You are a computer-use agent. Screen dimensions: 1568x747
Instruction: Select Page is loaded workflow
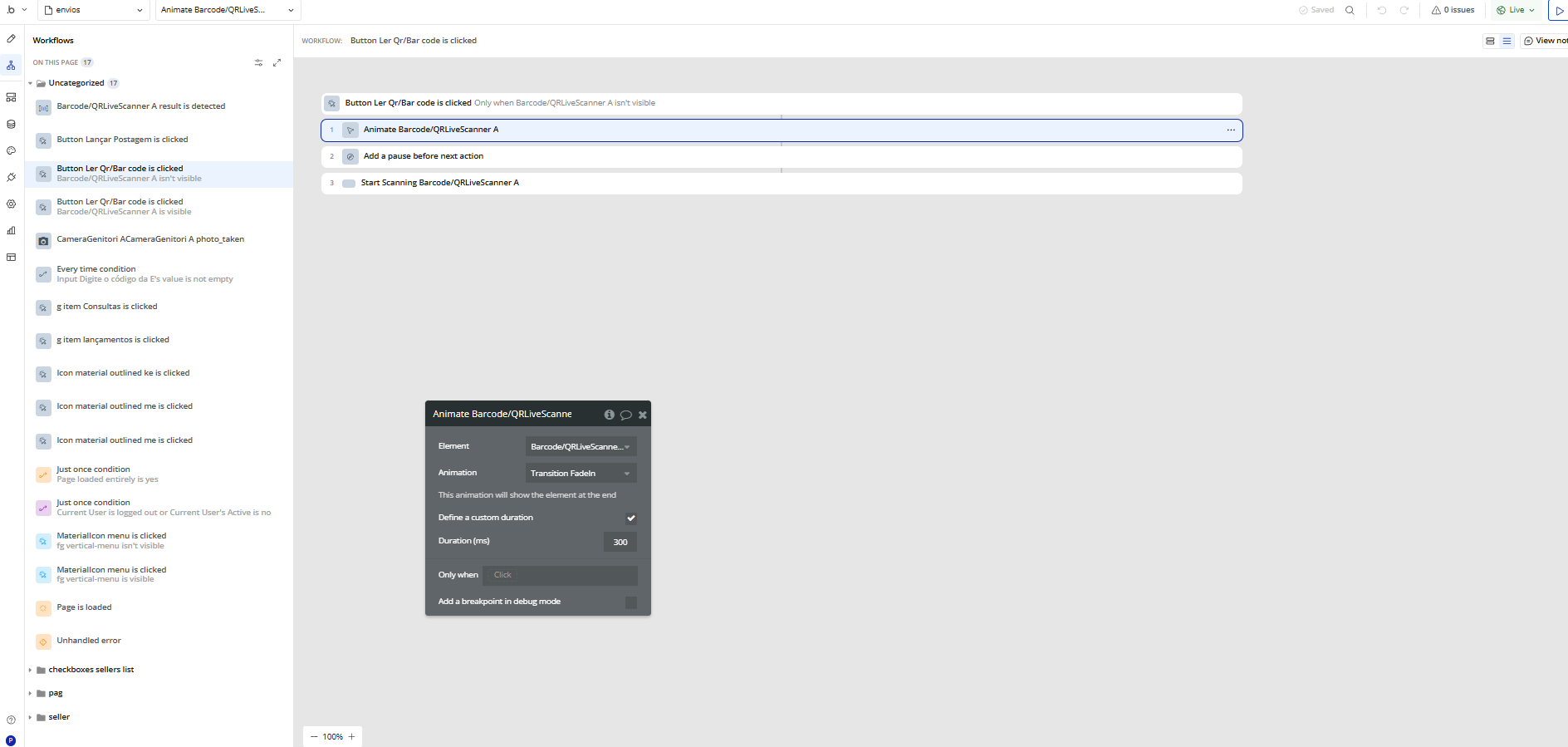159,607
